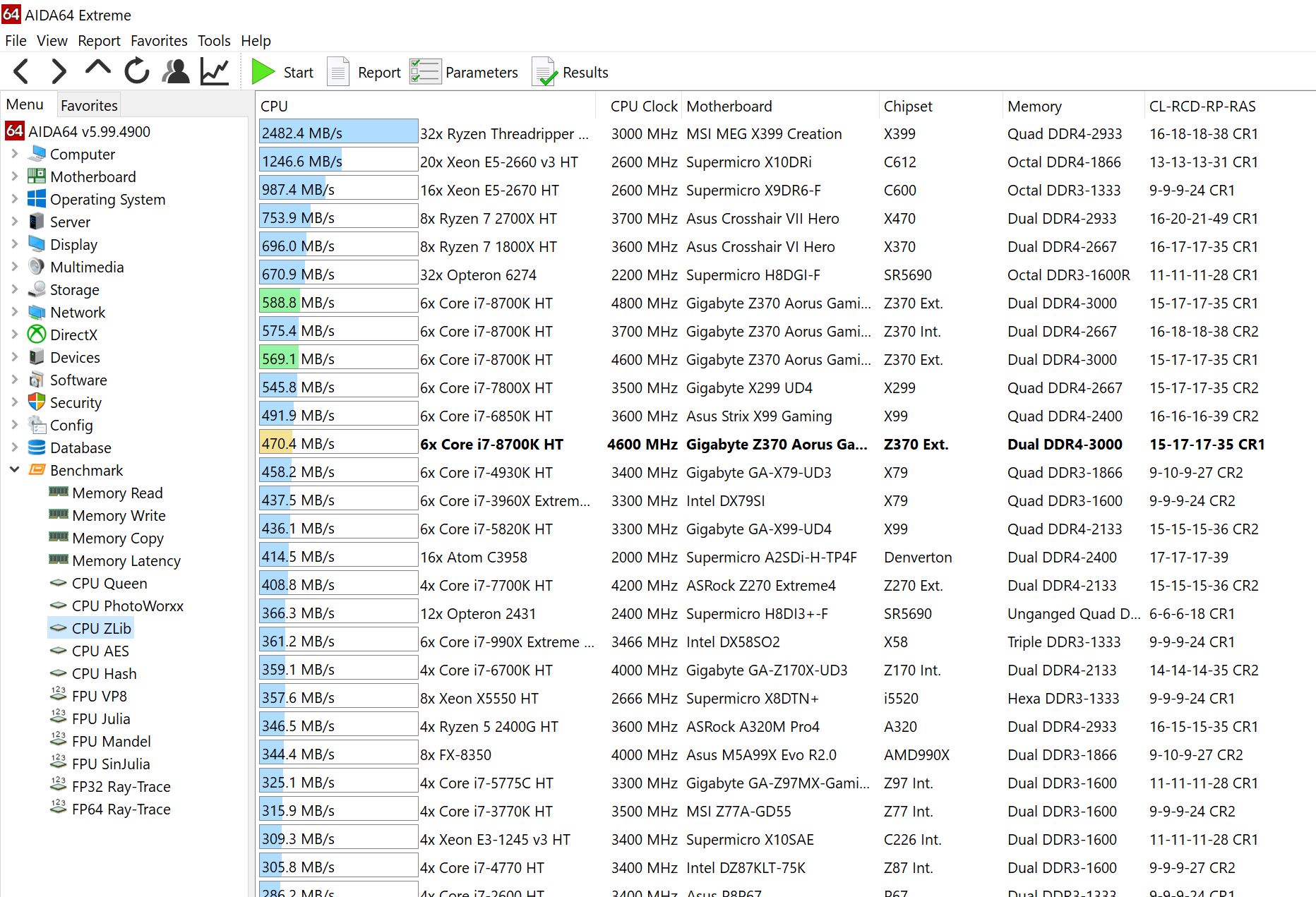Click the Operating System Windows logo icon
This screenshot has height=897, width=1316.
pyautogui.click(x=37, y=199)
